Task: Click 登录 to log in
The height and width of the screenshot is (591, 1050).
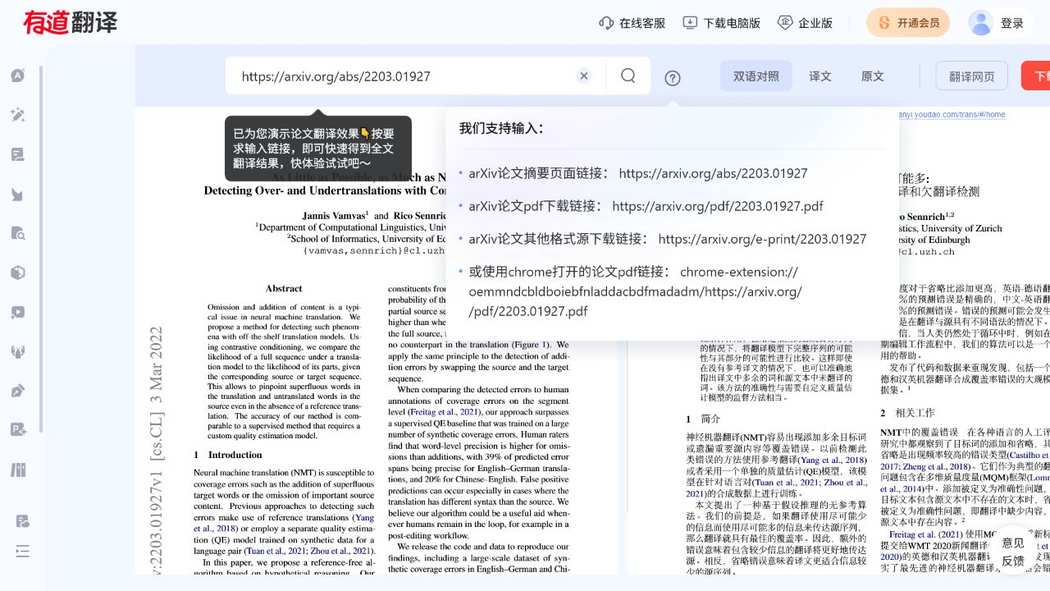Action: click(x=1012, y=23)
